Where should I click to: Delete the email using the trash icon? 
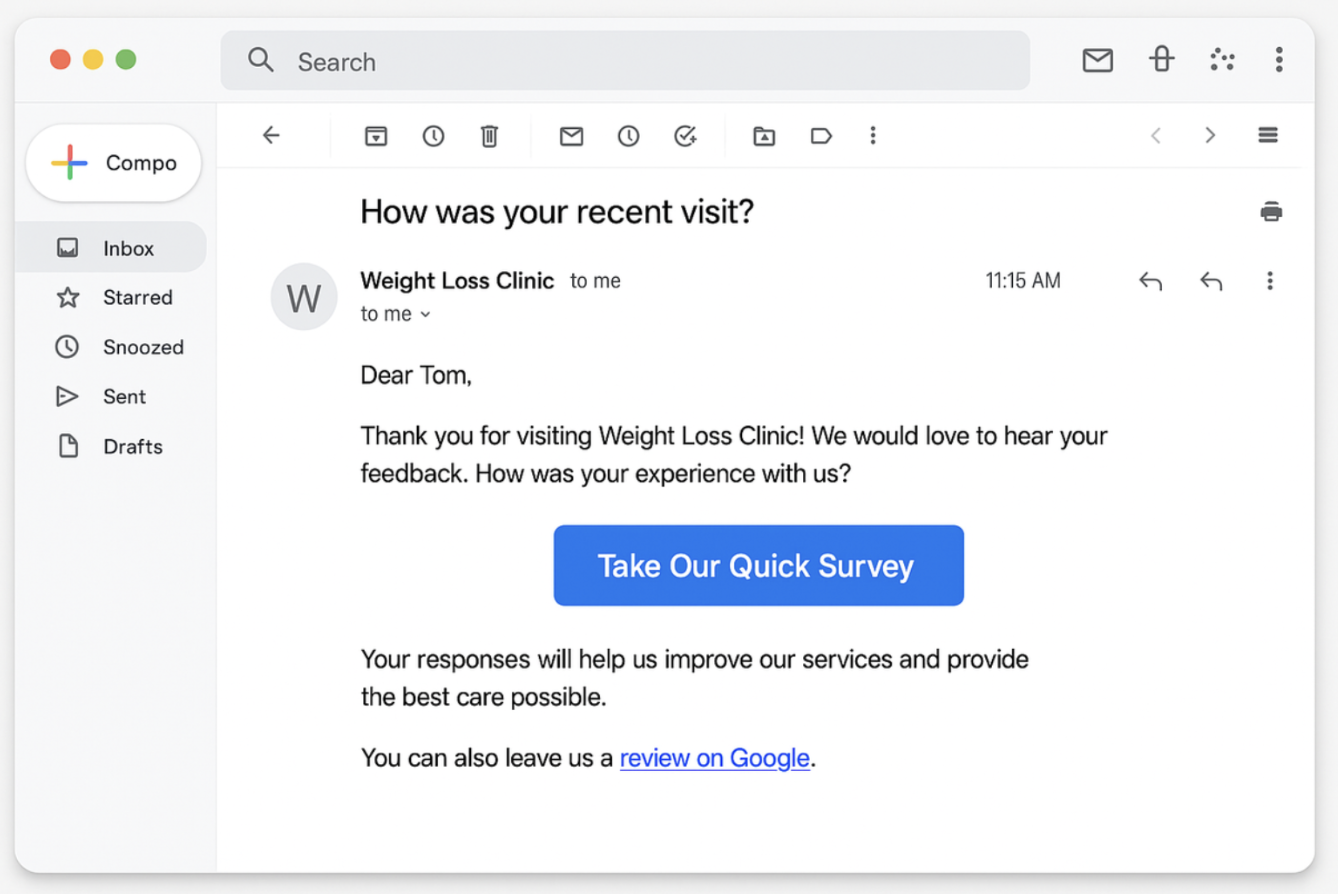tap(489, 136)
